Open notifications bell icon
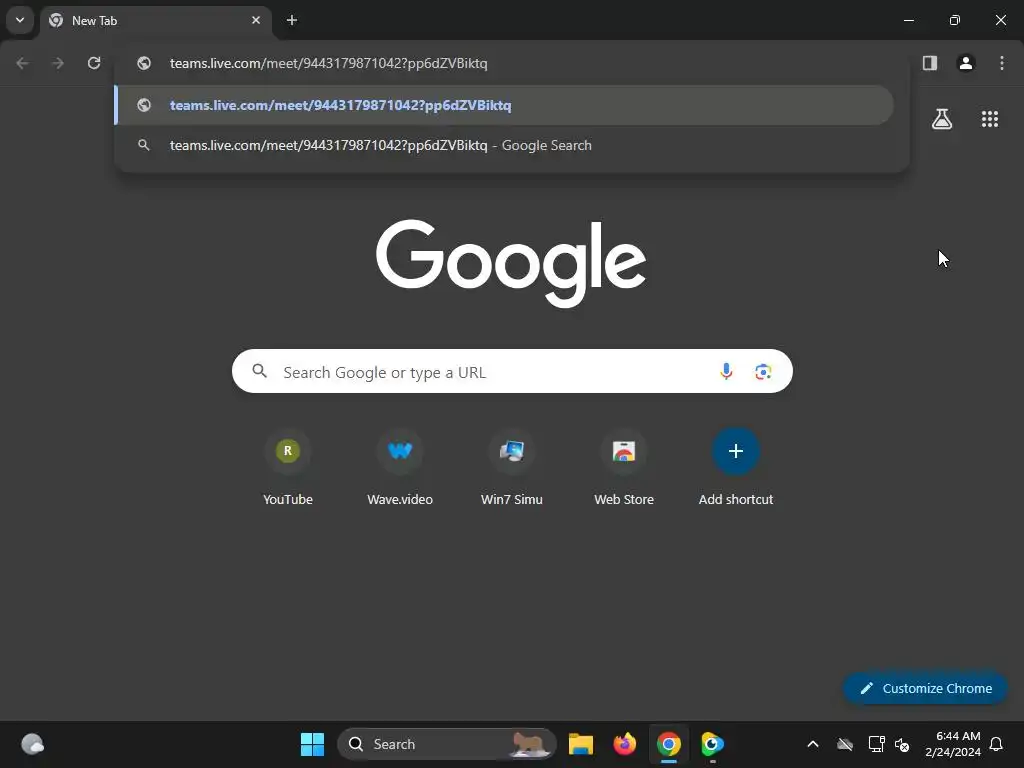The width and height of the screenshot is (1024, 768). click(997, 744)
